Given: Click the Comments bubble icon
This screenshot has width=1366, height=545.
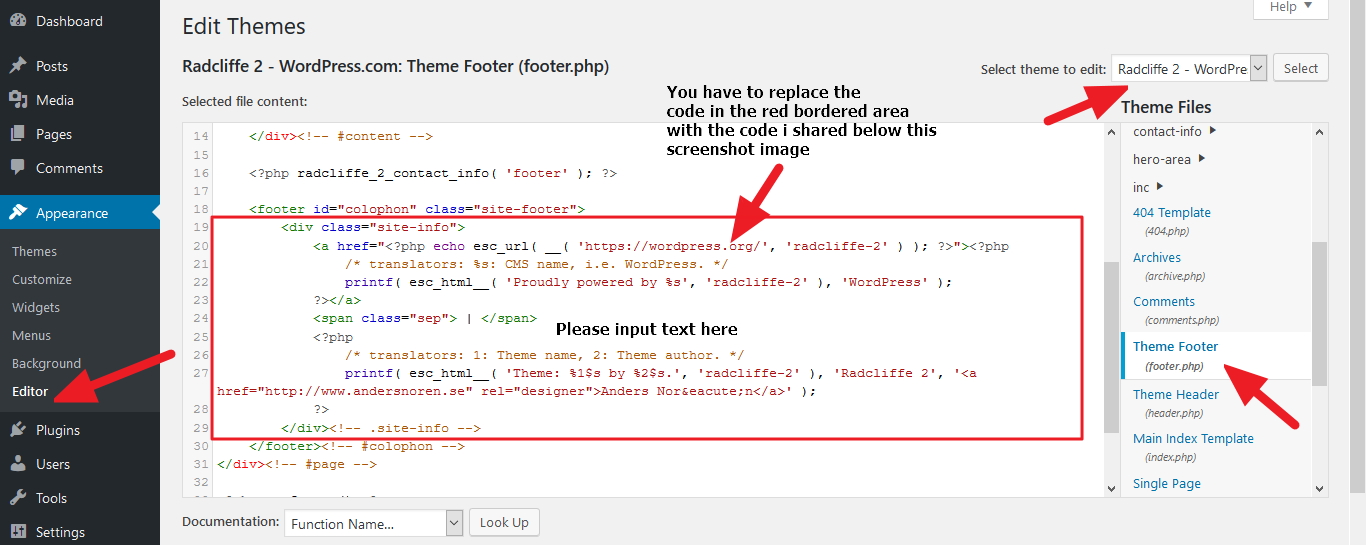Looking at the screenshot, I should pos(18,168).
